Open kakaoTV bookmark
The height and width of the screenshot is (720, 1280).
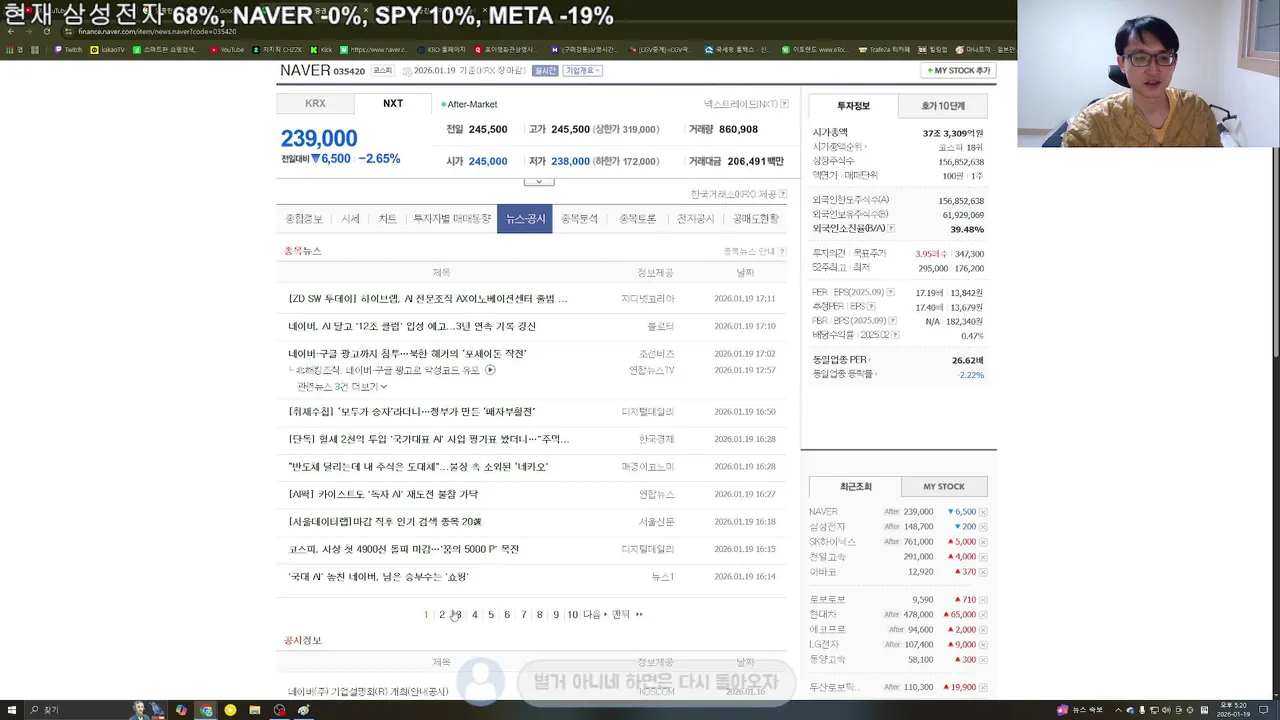107,49
